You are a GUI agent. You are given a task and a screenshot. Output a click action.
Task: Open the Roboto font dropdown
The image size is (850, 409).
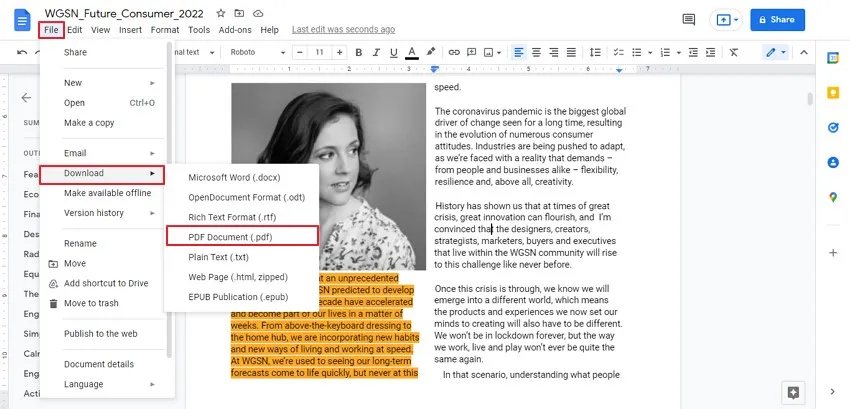[x=257, y=53]
